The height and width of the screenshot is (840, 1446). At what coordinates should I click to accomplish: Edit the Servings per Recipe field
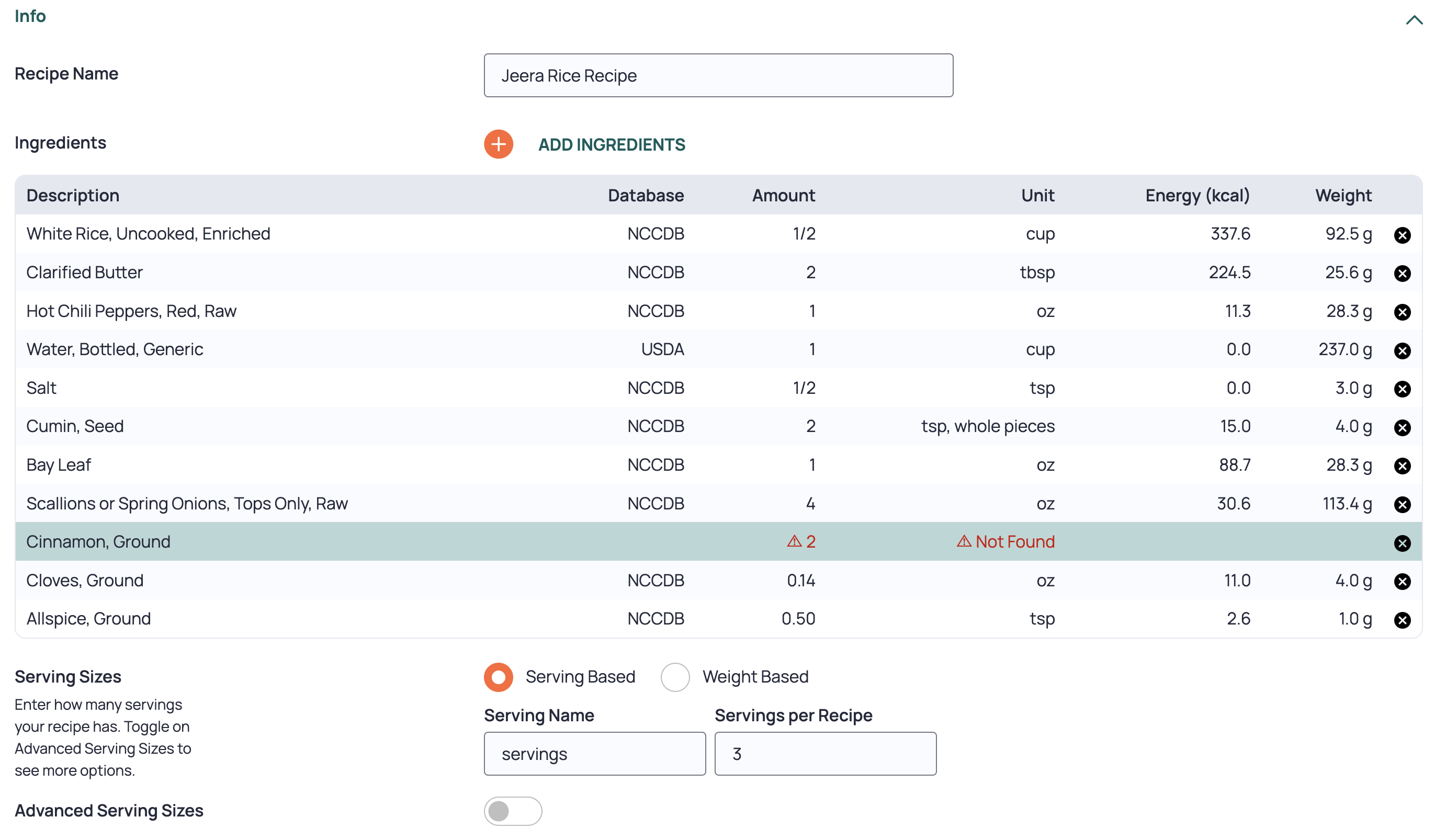click(x=825, y=753)
